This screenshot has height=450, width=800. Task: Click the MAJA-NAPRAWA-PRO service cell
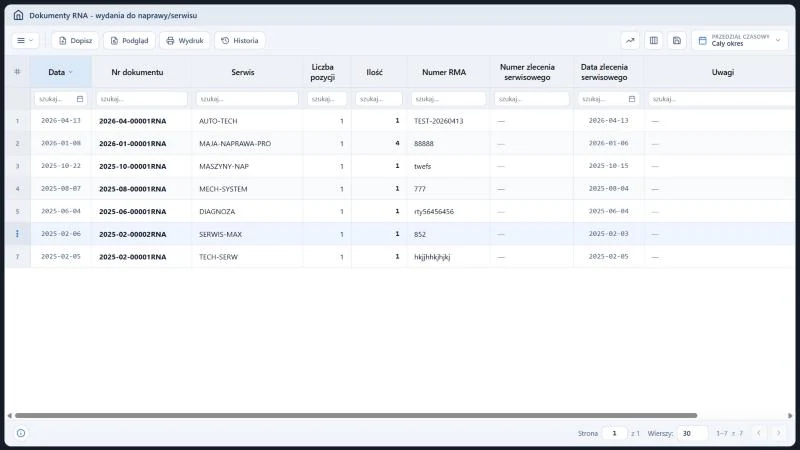click(x=235, y=143)
